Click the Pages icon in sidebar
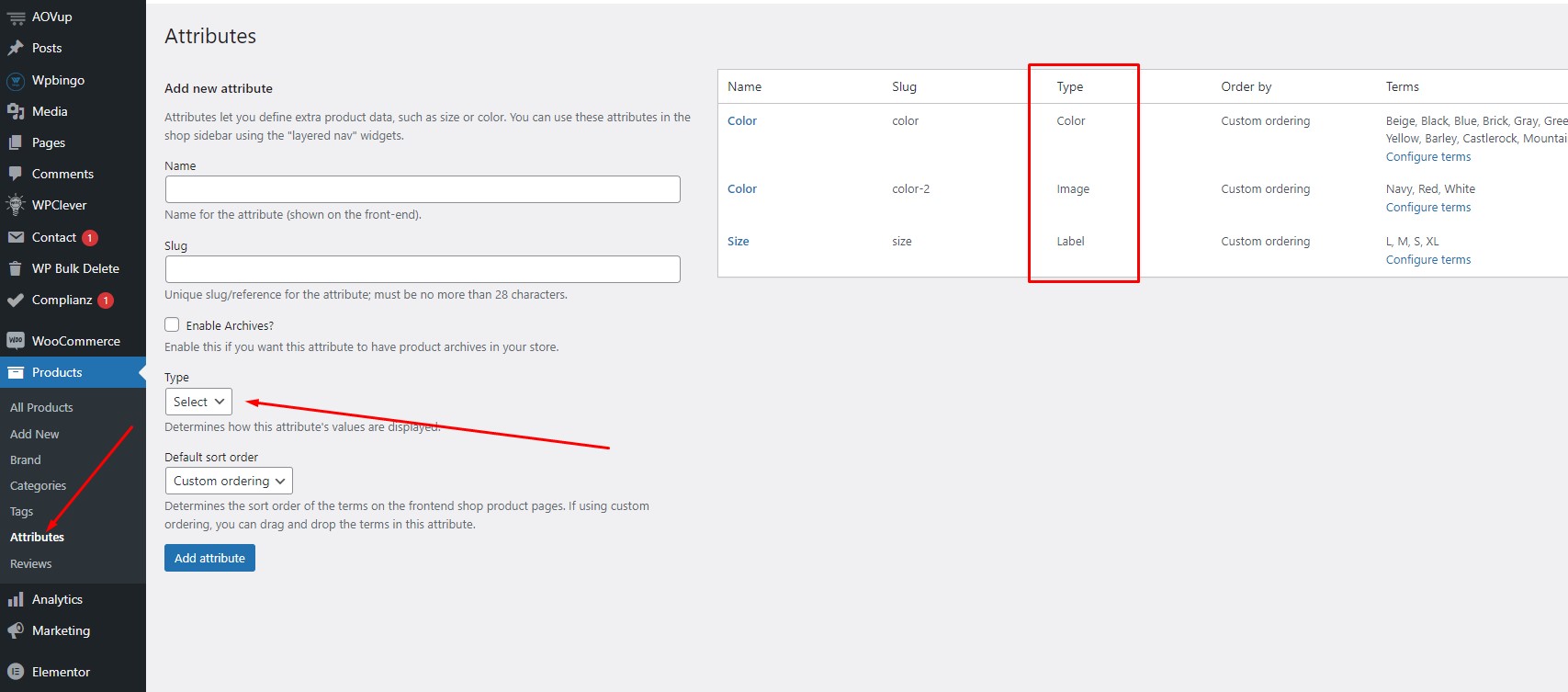 click(16, 142)
